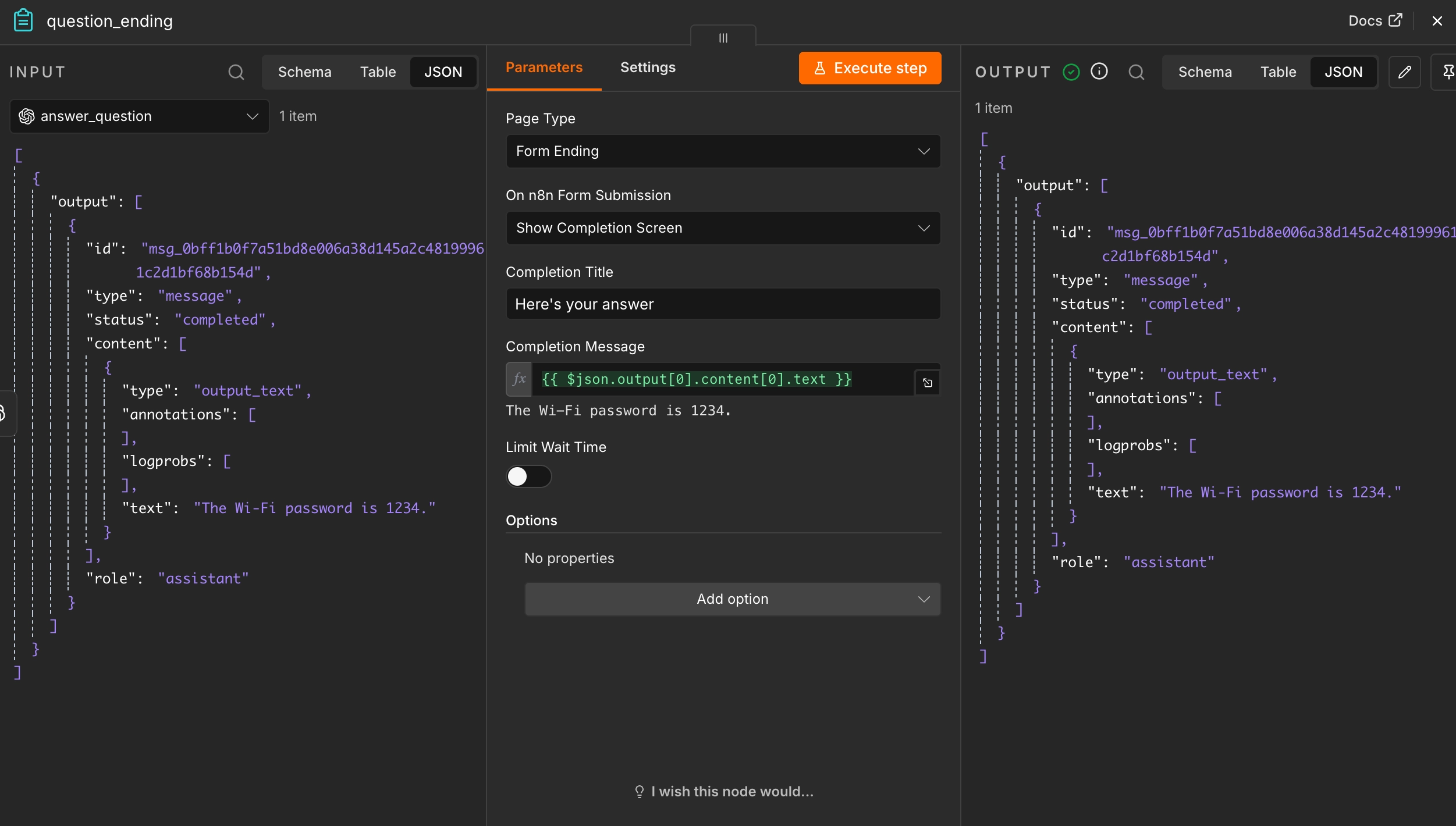Image resolution: width=1456 pixels, height=826 pixels.
Task: Click the Execute step button
Action: [x=869, y=68]
